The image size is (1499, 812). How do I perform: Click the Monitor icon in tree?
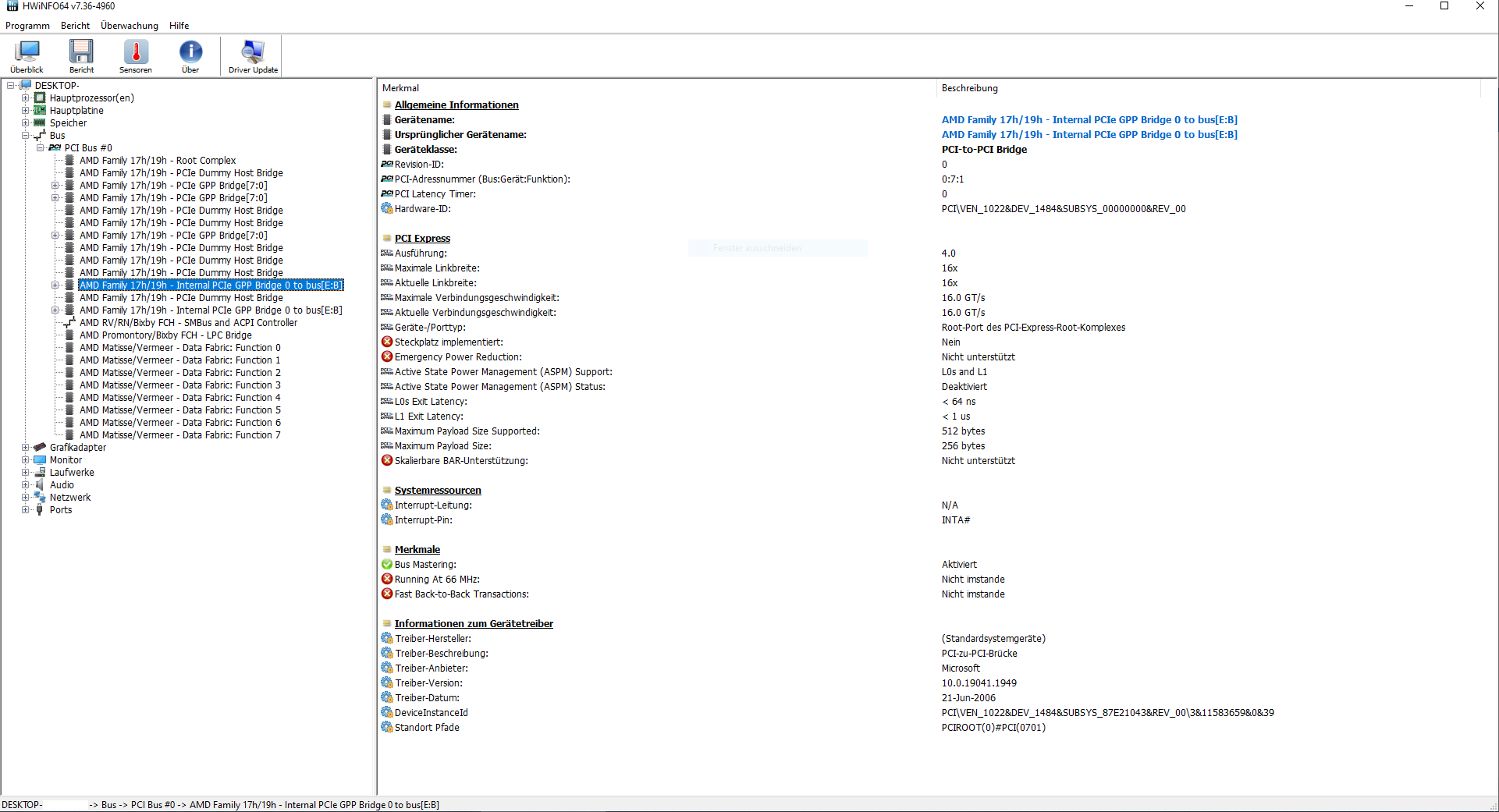(x=40, y=460)
